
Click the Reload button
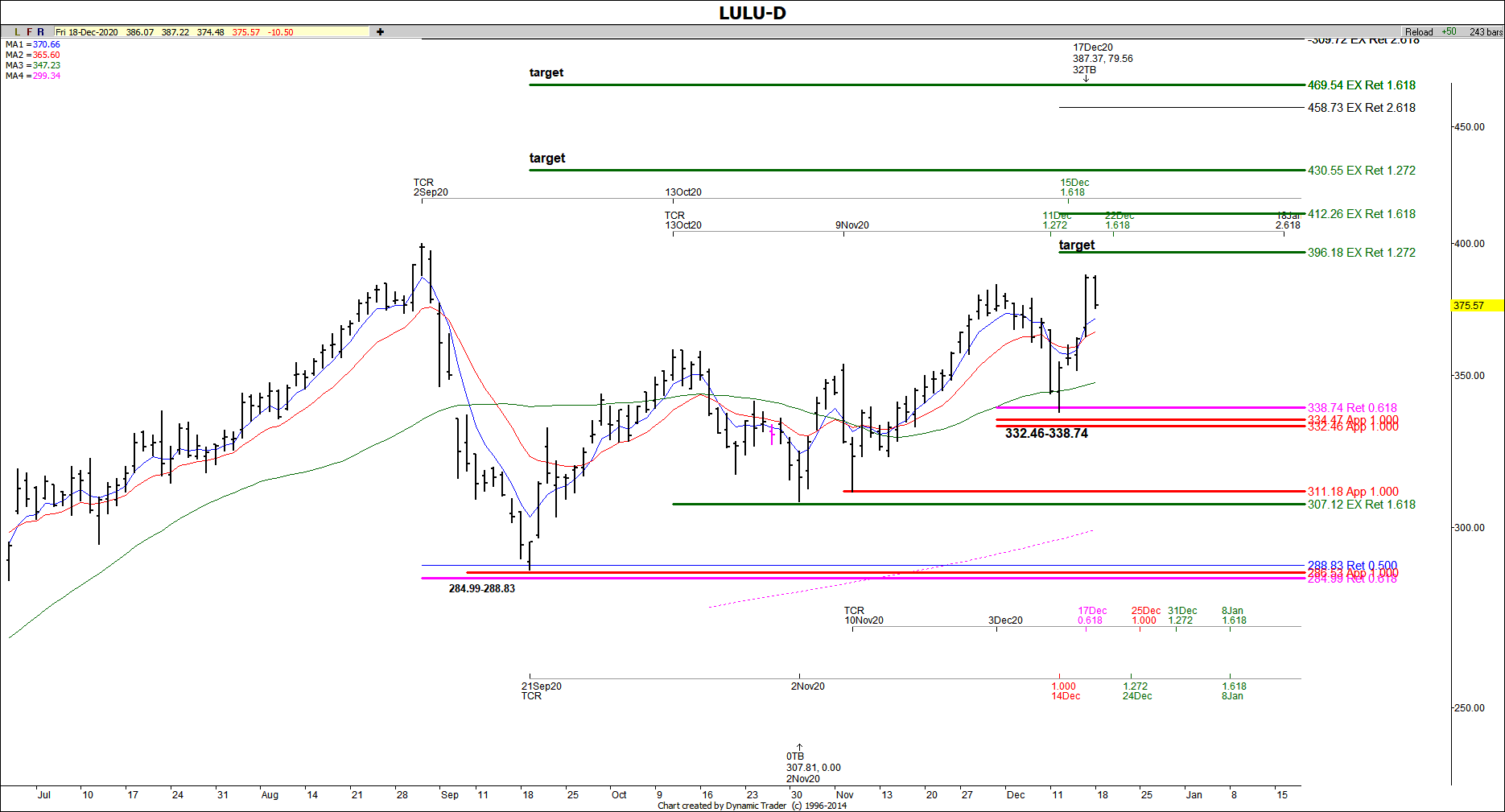(1419, 32)
